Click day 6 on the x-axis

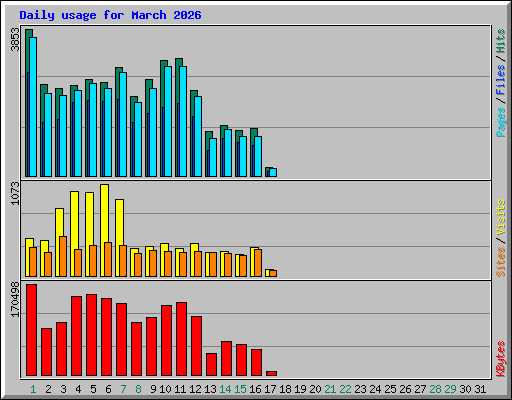(108, 389)
